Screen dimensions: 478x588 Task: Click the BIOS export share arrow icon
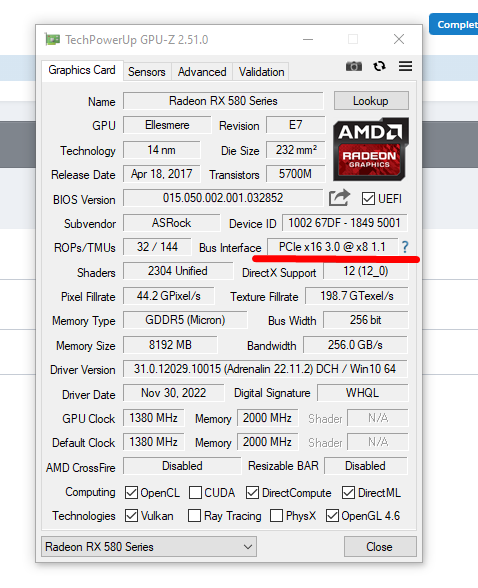tap(339, 198)
